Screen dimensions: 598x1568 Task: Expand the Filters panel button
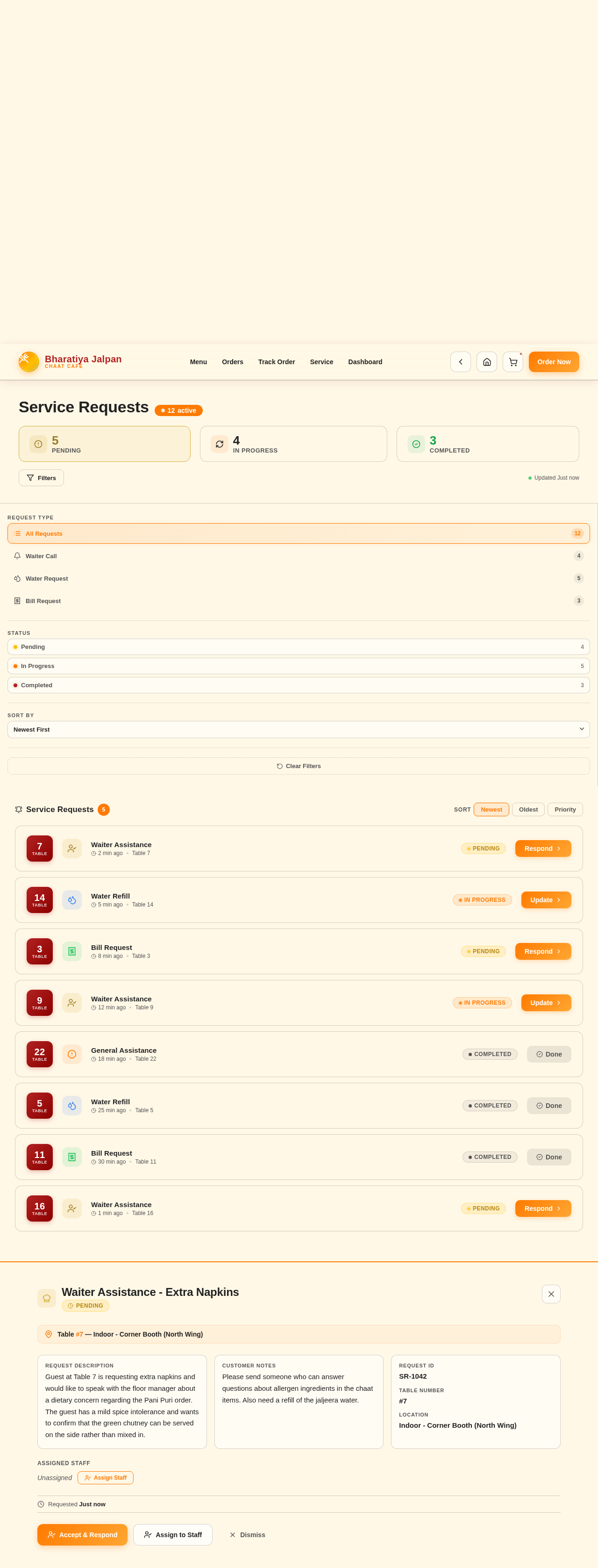pyautogui.click(x=42, y=478)
